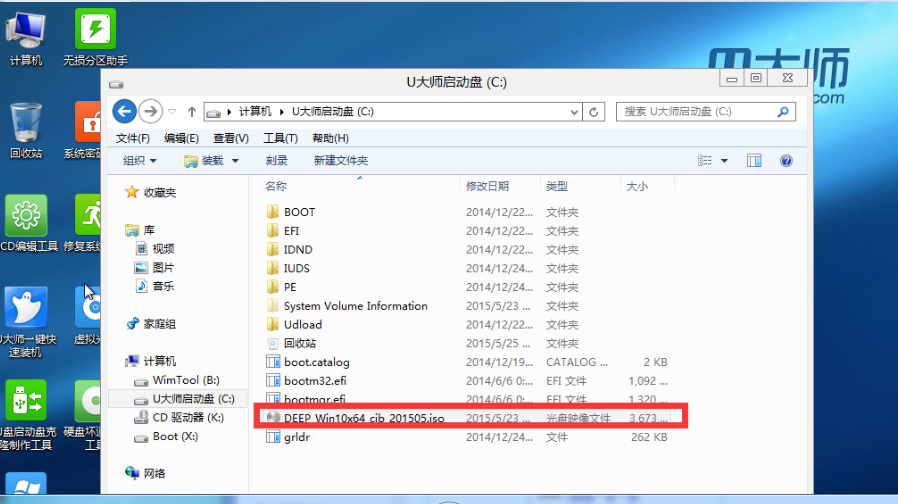Open the 组织 dropdown menu
898x504 pixels.
coord(139,161)
